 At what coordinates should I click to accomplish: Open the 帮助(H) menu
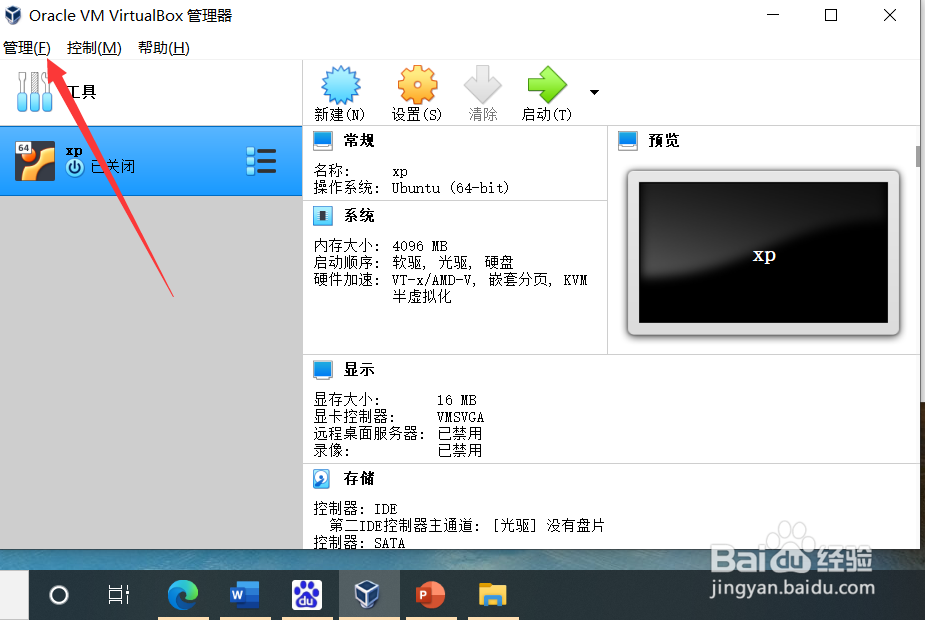pos(163,48)
